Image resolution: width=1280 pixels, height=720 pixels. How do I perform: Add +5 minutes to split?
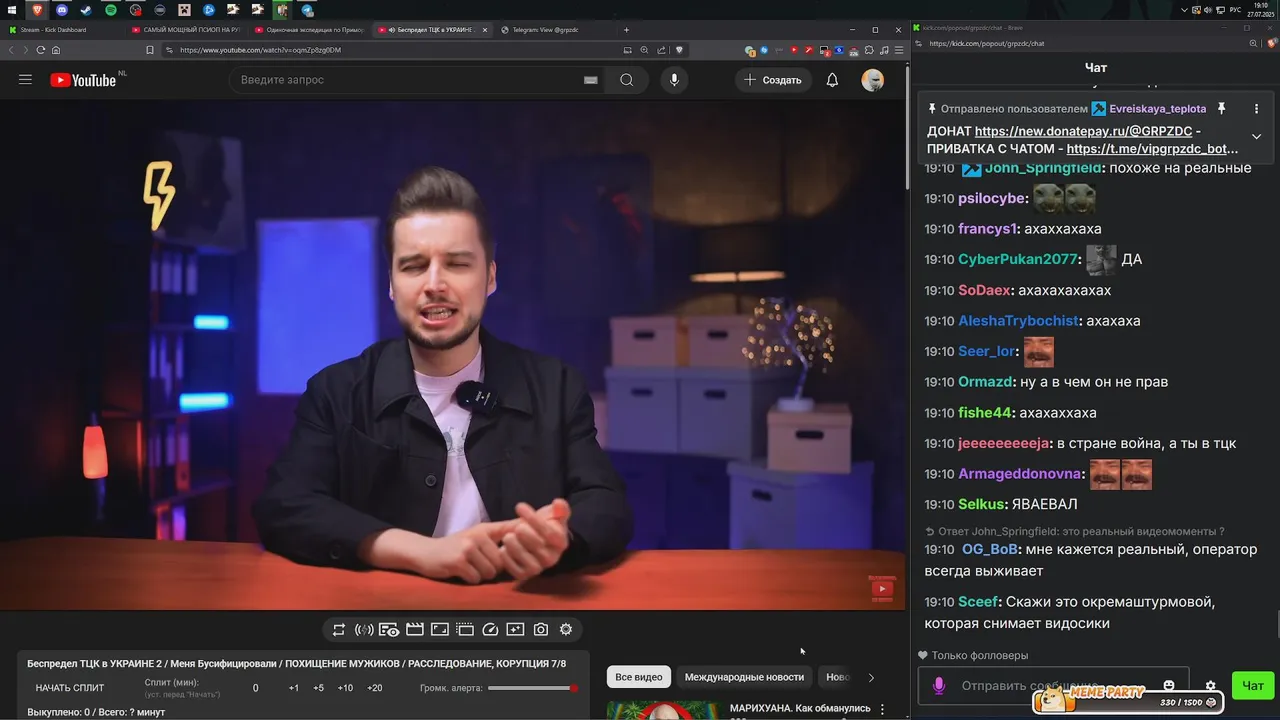pos(318,688)
